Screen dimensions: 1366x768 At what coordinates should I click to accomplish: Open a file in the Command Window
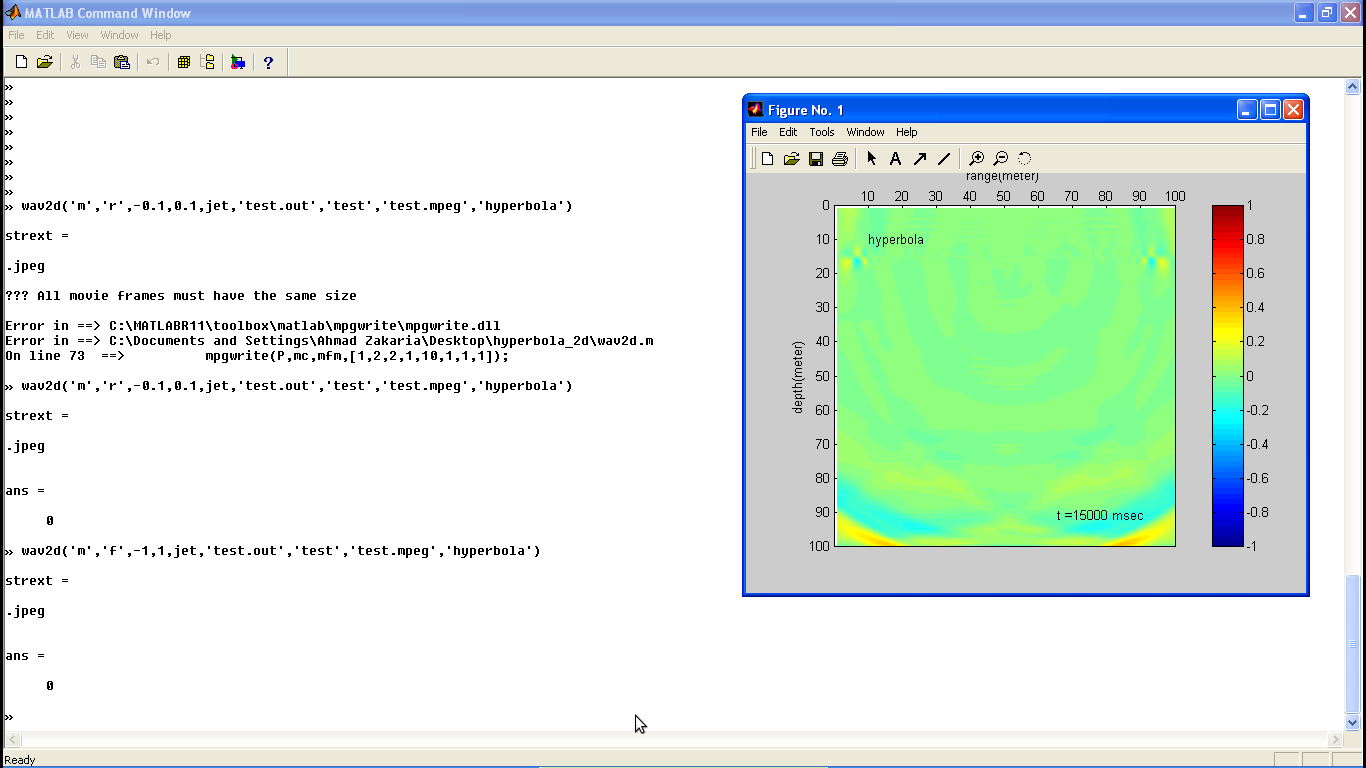click(44, 62)
